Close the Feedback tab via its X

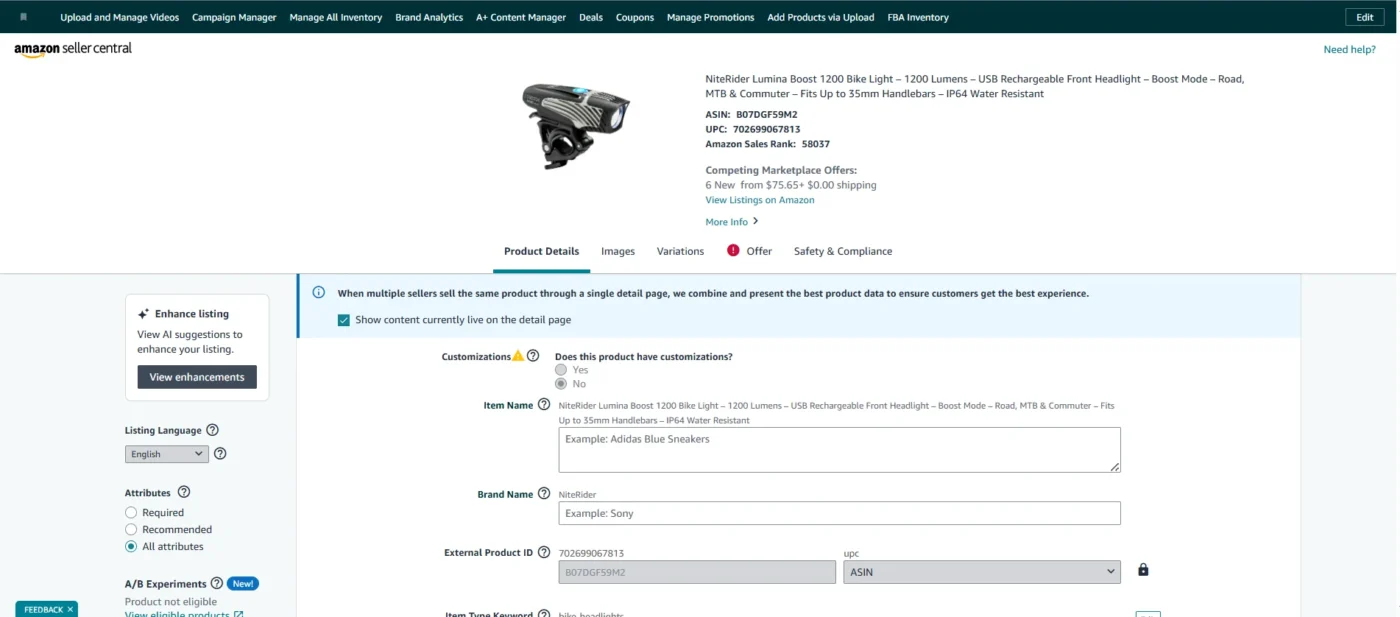point(70,609)
